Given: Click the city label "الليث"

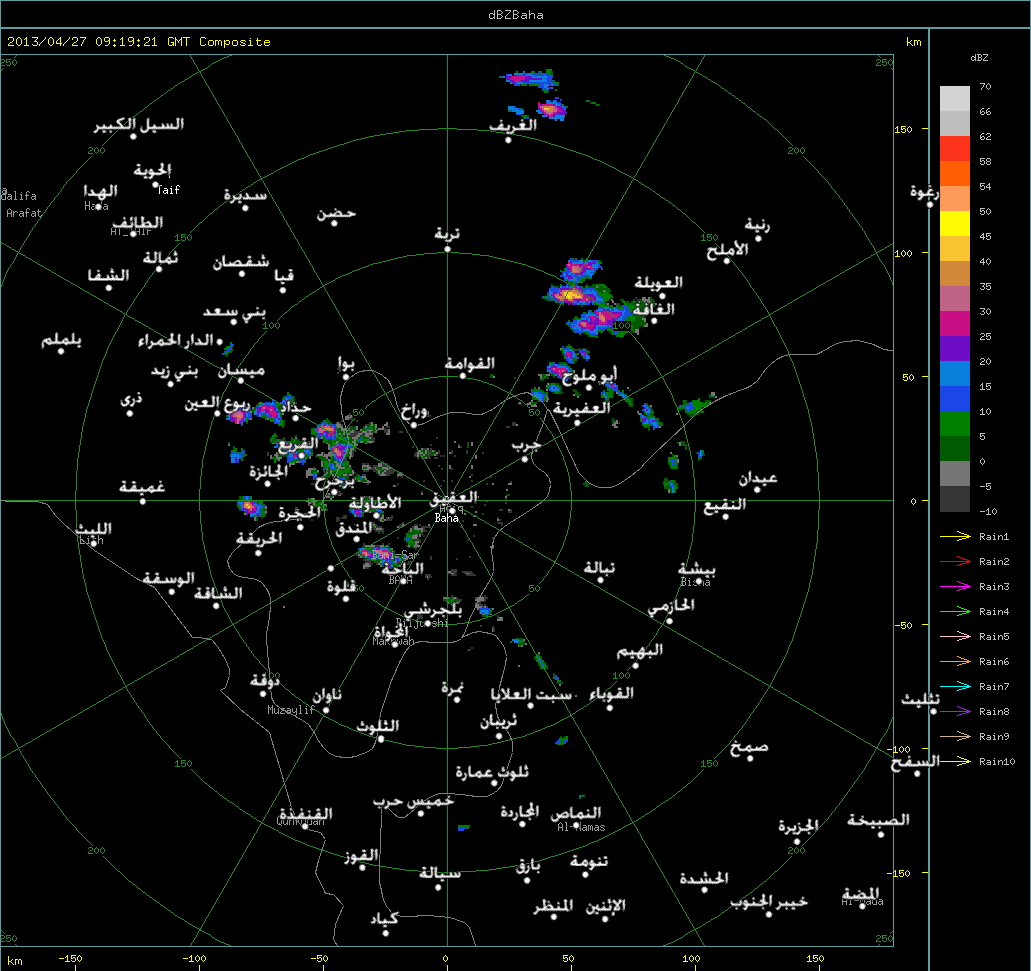Looking at the screenshot, I should (x=94, y=529).
